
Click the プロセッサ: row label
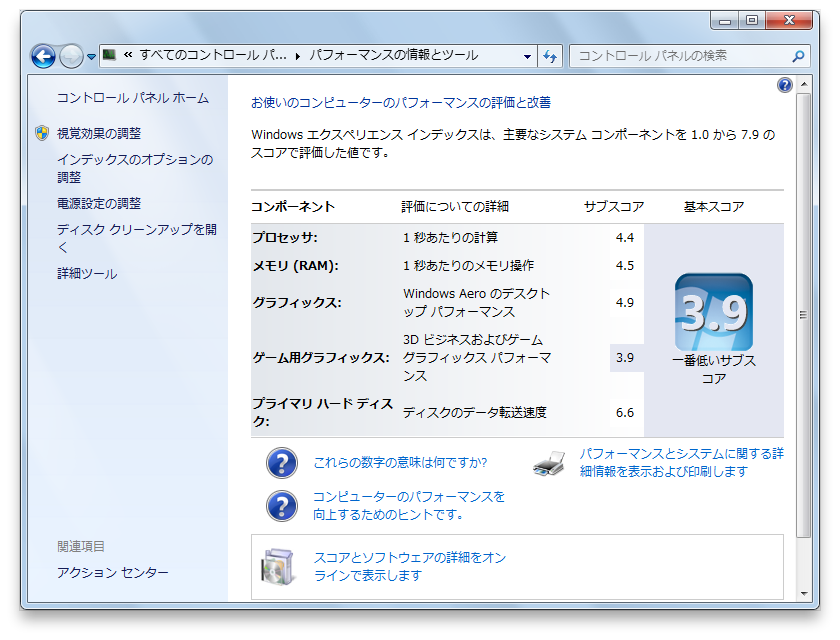[285, 237]
